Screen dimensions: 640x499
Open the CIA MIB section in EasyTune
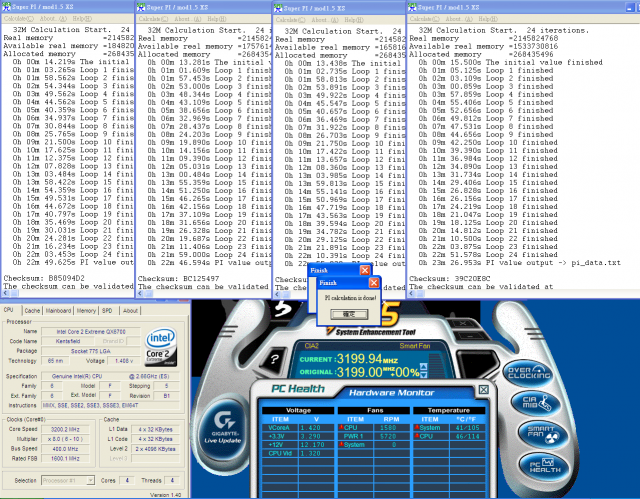(x=535, y=403)
